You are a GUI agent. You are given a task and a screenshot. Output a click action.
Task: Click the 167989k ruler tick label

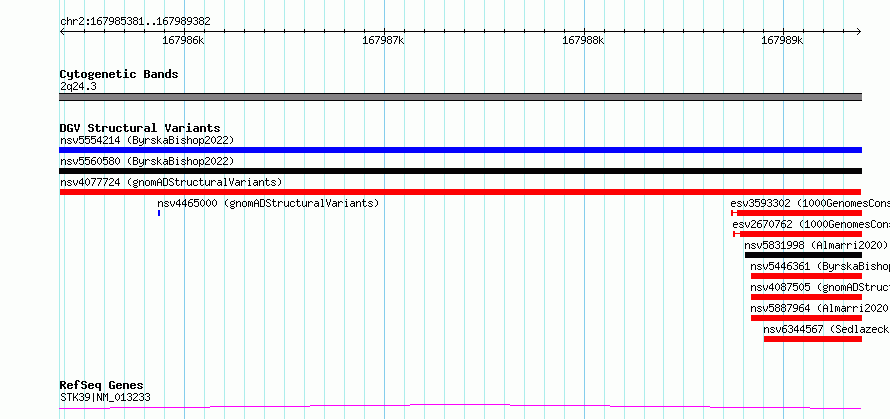pos(782,40)
